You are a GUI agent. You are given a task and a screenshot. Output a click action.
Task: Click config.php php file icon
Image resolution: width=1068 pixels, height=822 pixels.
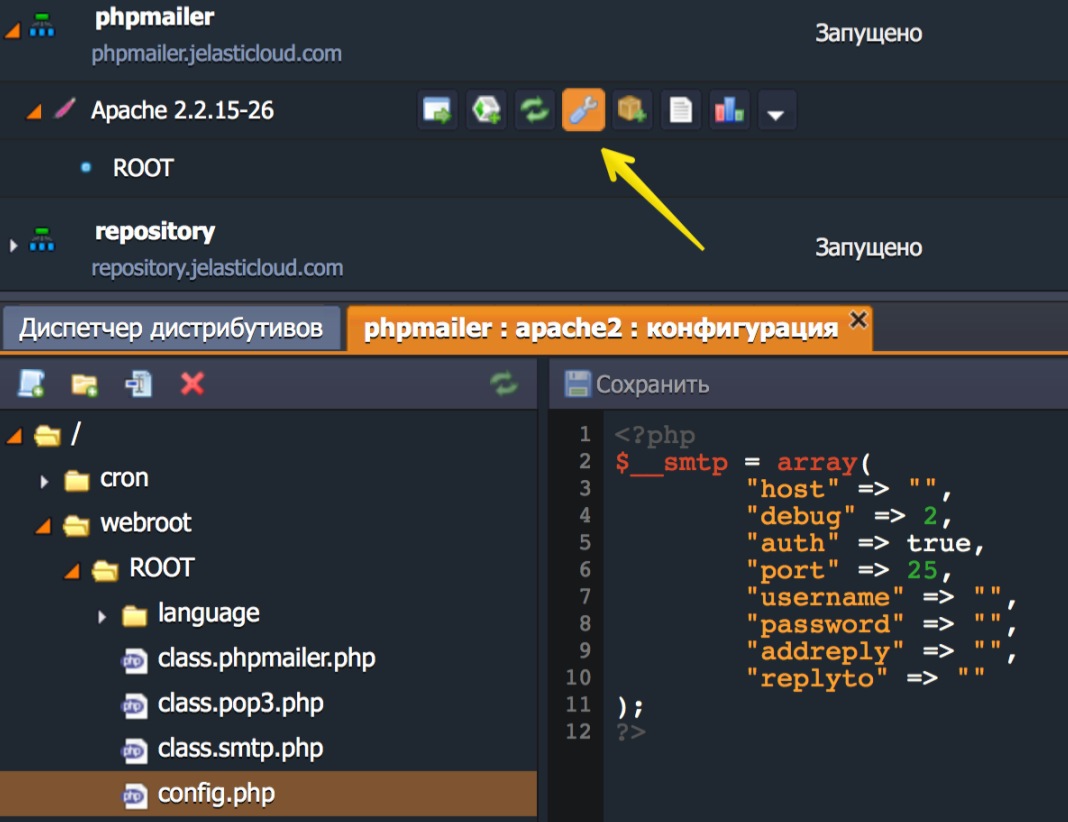[x=134, y=795]
